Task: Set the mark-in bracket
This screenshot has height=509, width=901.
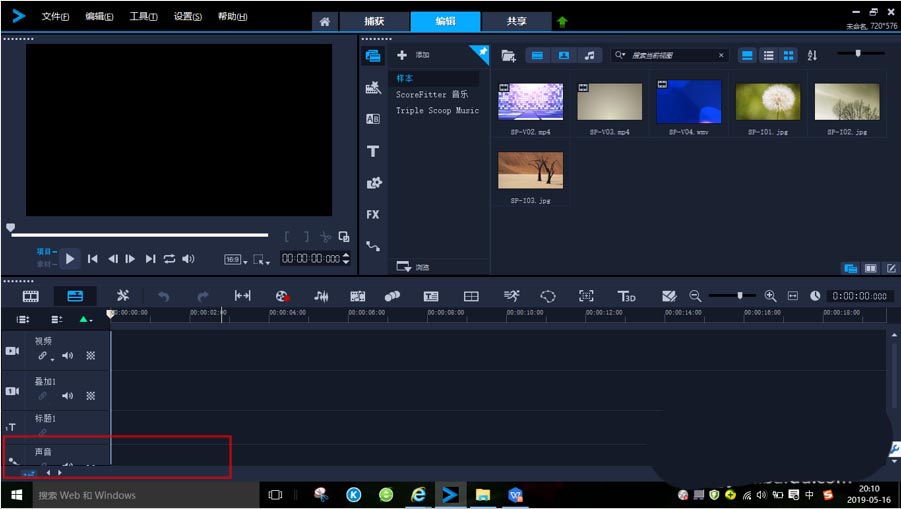Action: coord(287,237)
